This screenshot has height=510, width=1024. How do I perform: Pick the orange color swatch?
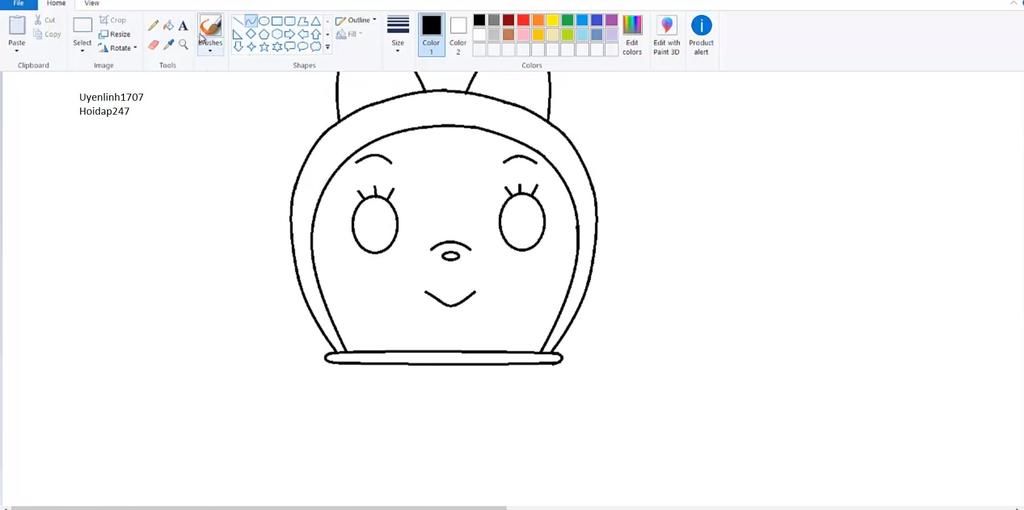[538, 20]
